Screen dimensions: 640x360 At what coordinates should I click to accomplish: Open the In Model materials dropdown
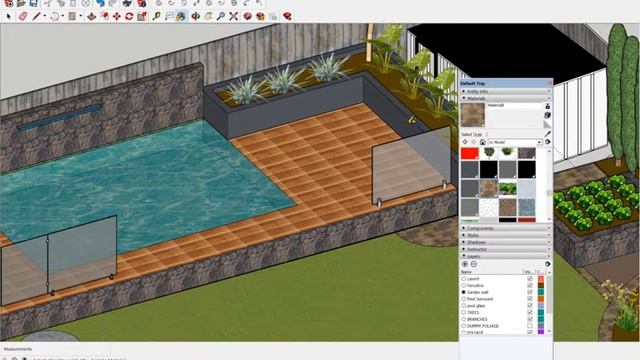pyautogui.click(x=515, y=142)
